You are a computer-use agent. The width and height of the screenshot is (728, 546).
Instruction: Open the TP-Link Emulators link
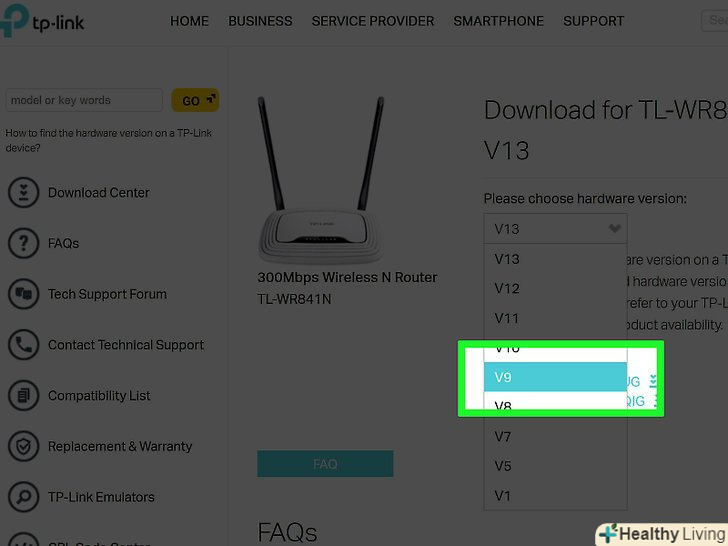[101, 497]
